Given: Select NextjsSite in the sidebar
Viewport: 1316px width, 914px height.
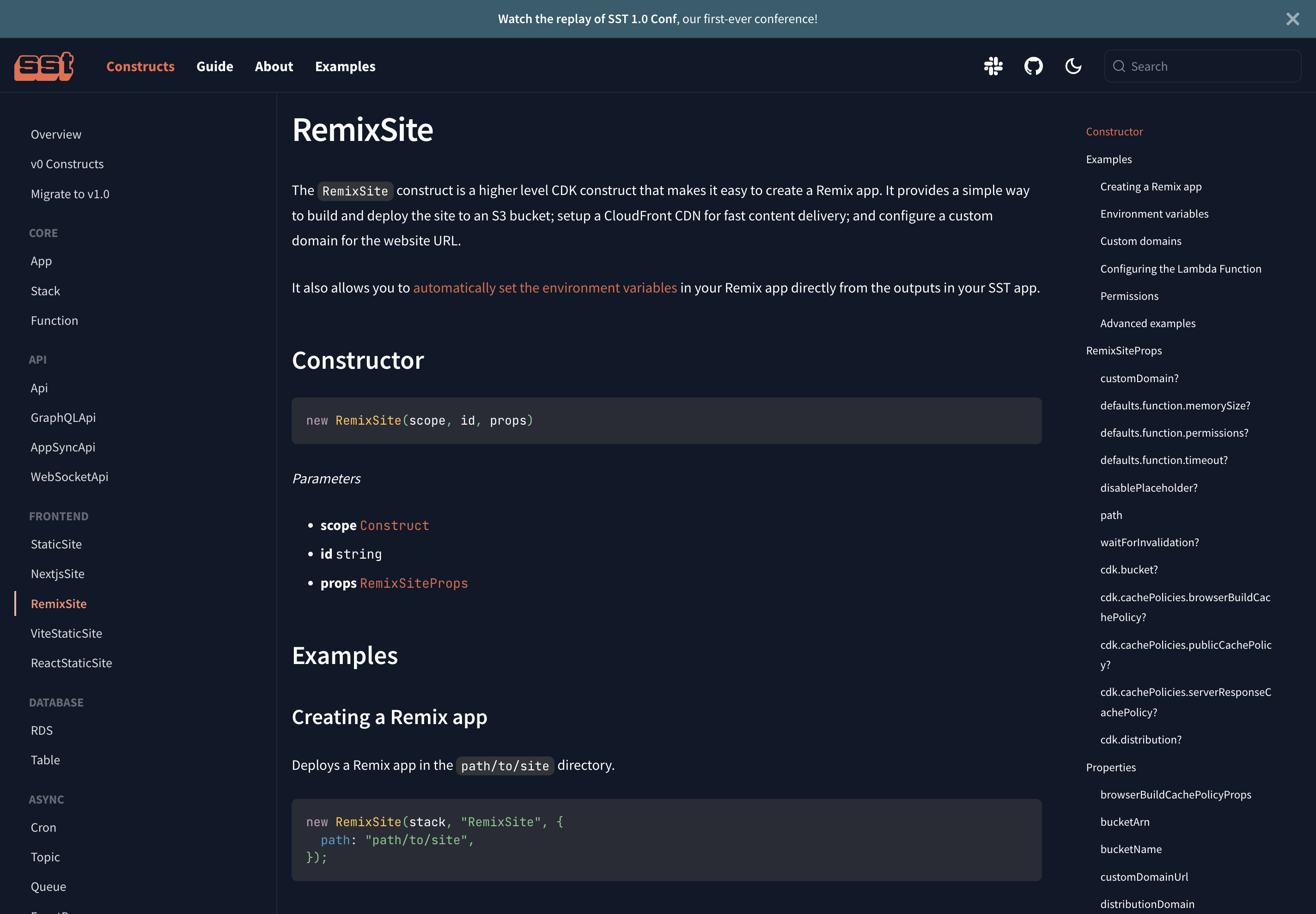Looking at the screenshot, I should click(57, 574).
